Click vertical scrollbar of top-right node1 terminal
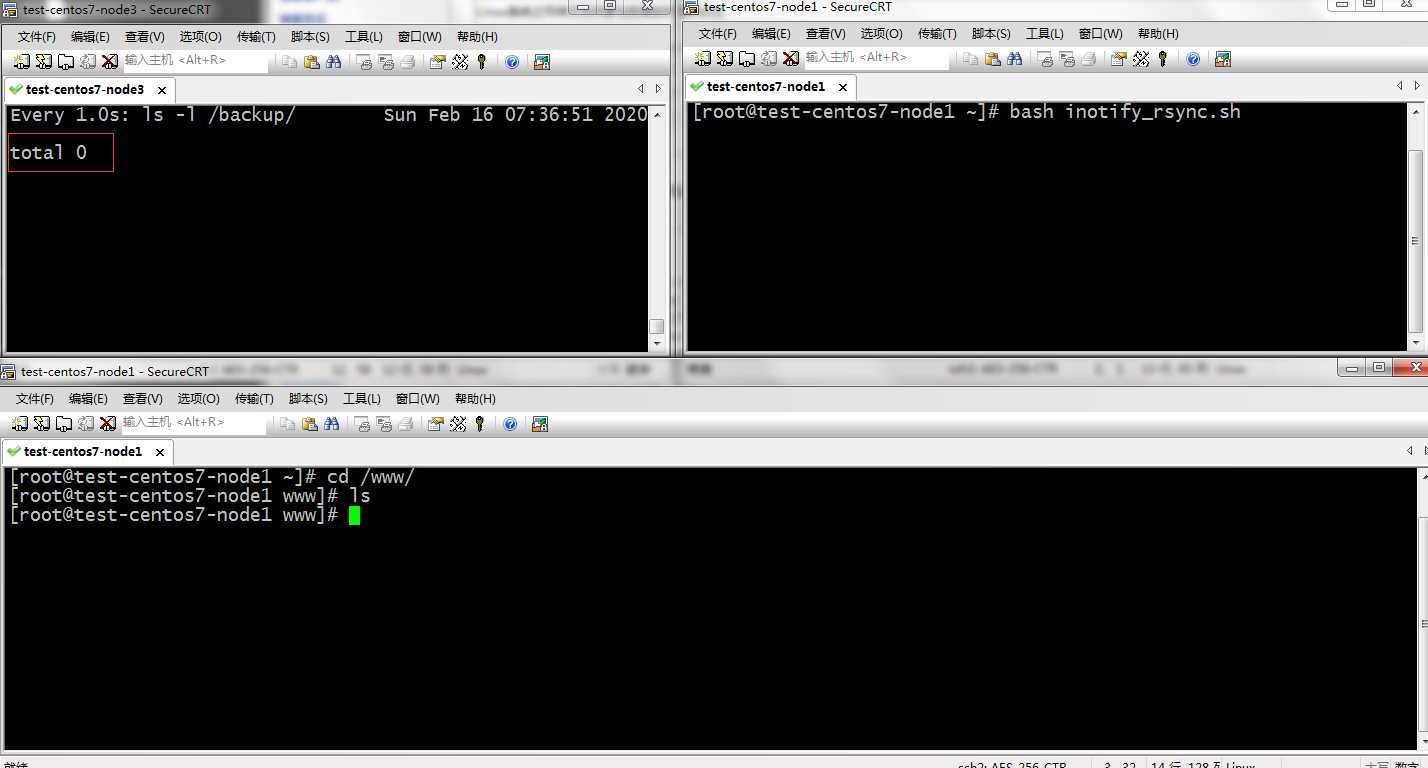Image resolution: width=1428 pixels, height=768 pixels. coord(1415,226)
